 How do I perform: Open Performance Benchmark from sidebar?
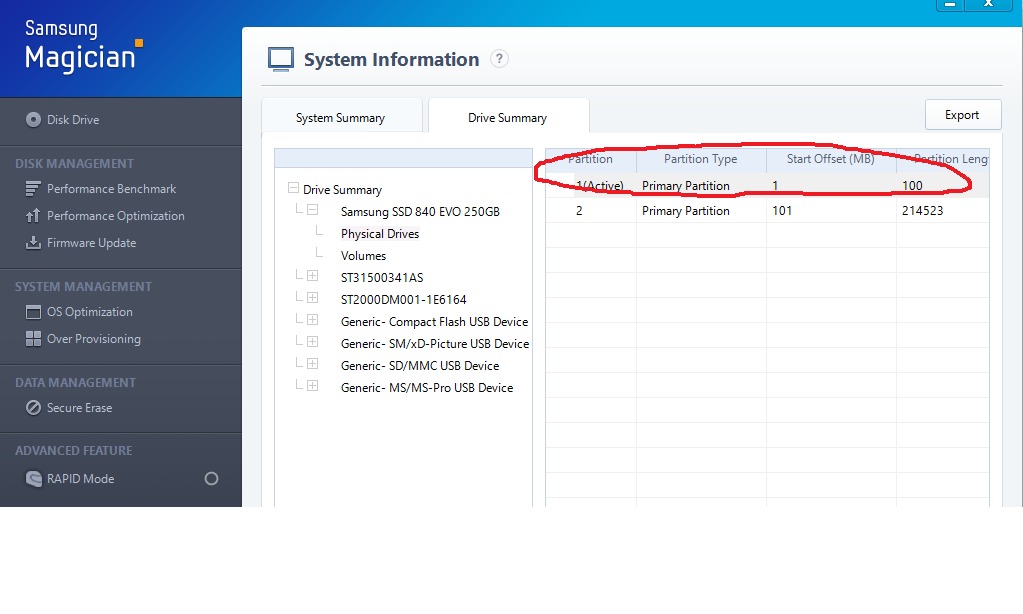[112, 189]
